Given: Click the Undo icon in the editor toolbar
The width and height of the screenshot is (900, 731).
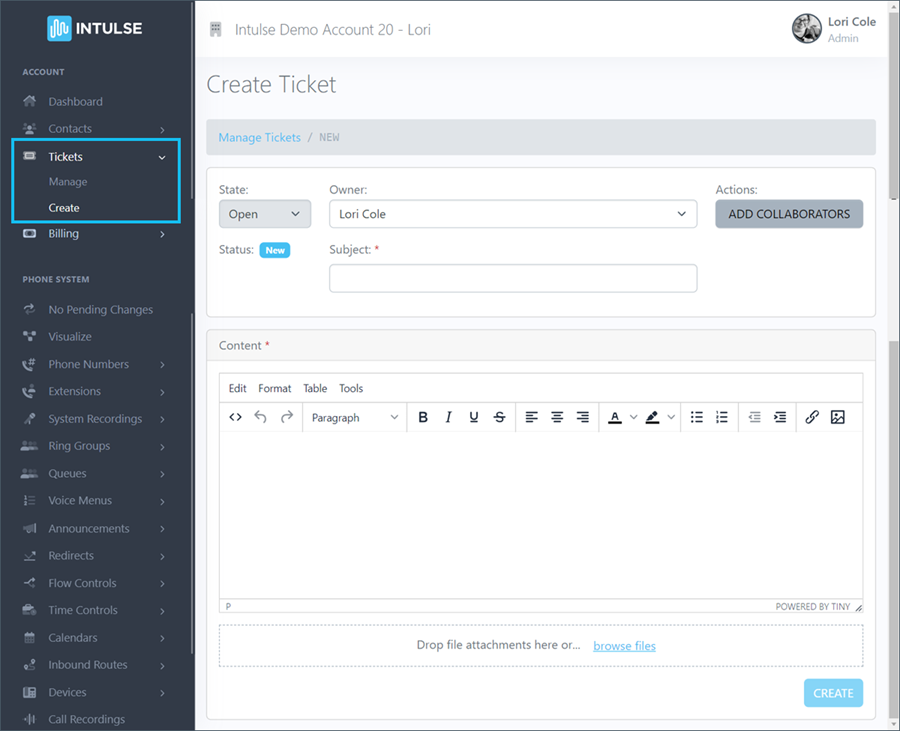Looking at the screenshot, I should pos(261,417).
